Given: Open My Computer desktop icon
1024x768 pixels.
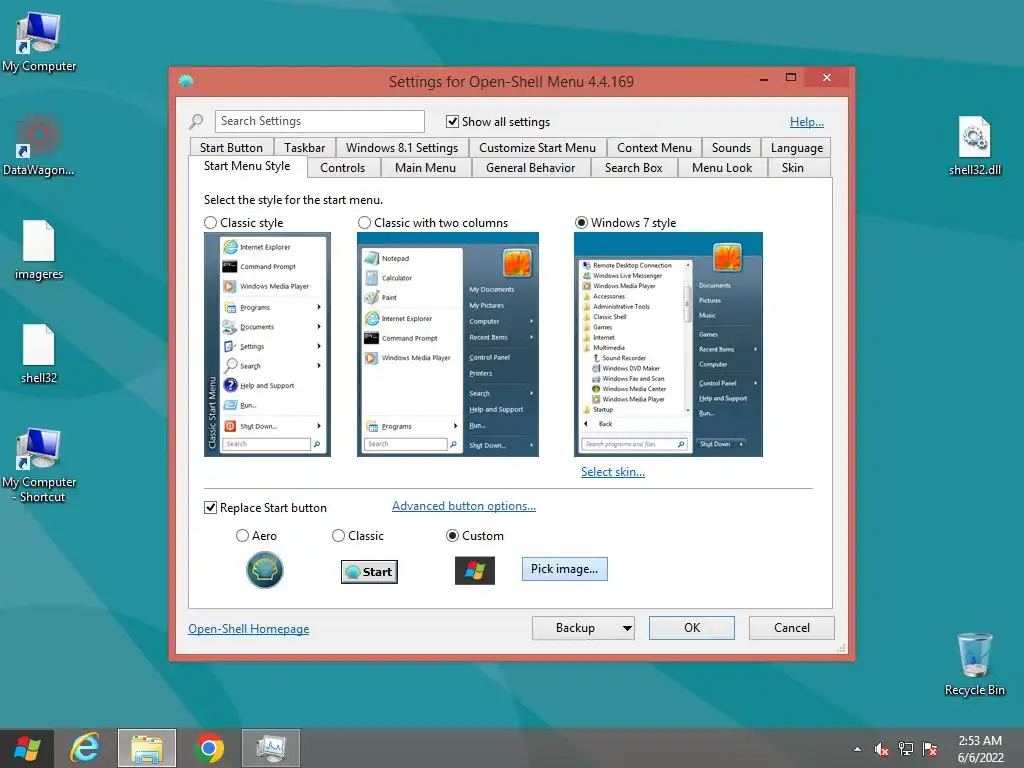Looking at the screenshot, I should 39,42.
